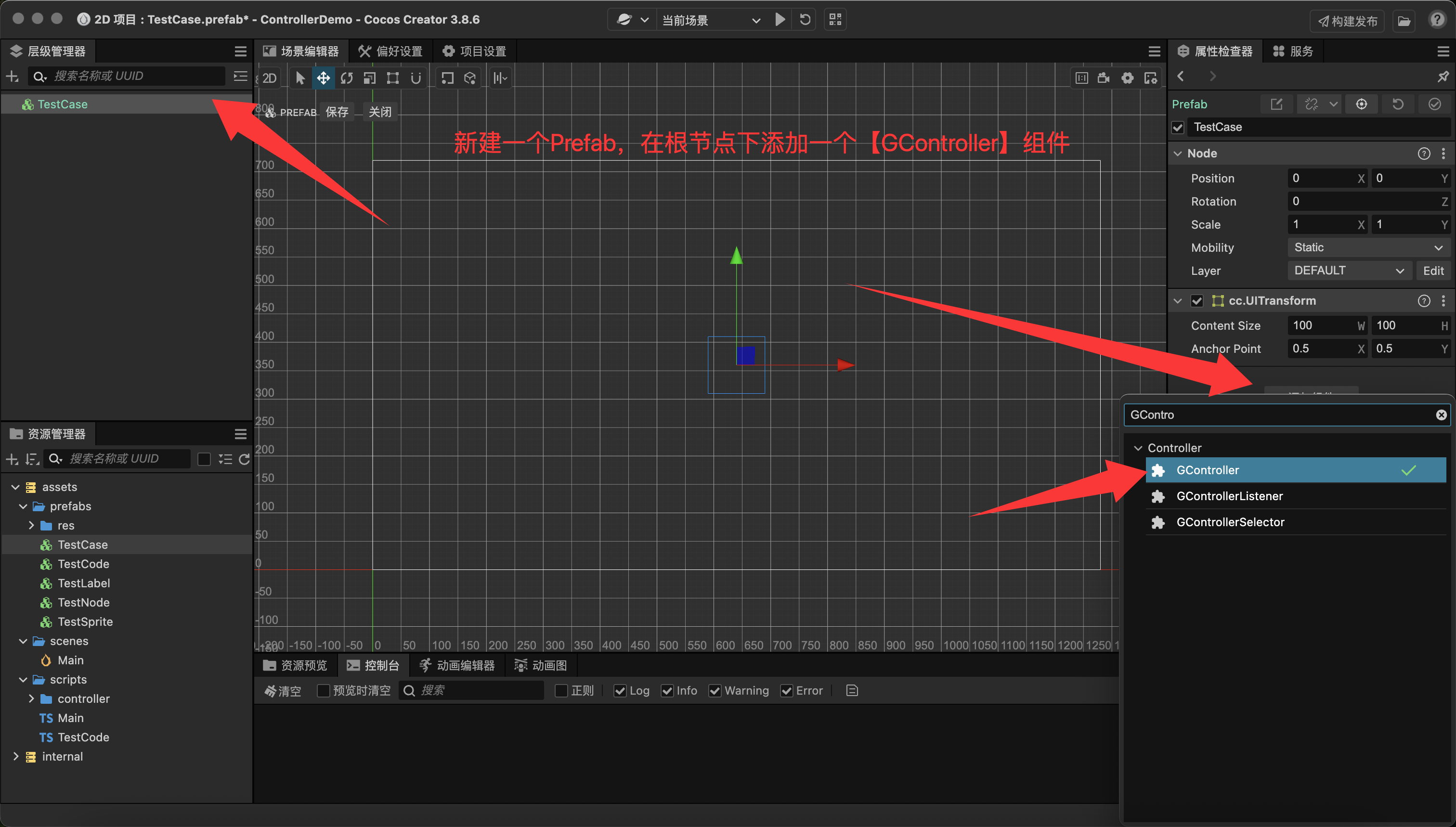Open the Mobility dropdown

point(1367,247)
